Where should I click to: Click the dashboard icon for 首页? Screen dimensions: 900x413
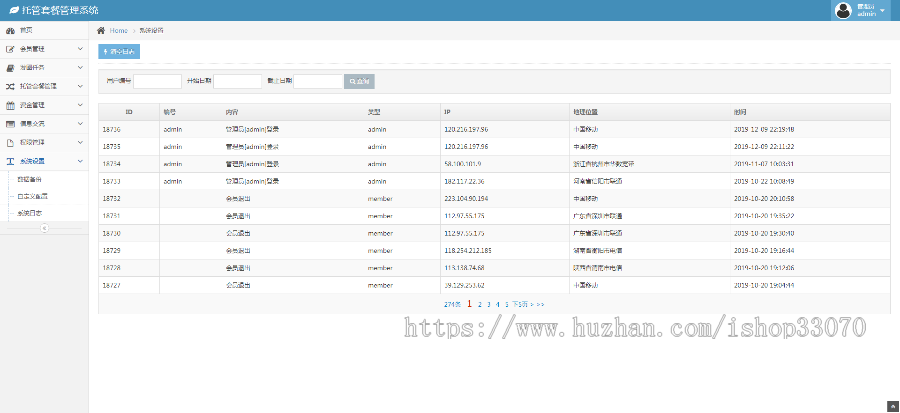tap(10, 30)
